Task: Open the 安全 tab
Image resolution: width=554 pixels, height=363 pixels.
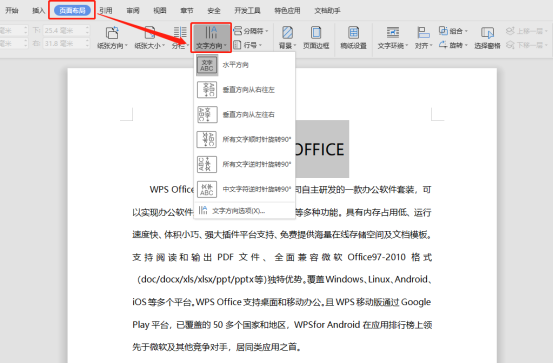Action: [x=214, y=11]
